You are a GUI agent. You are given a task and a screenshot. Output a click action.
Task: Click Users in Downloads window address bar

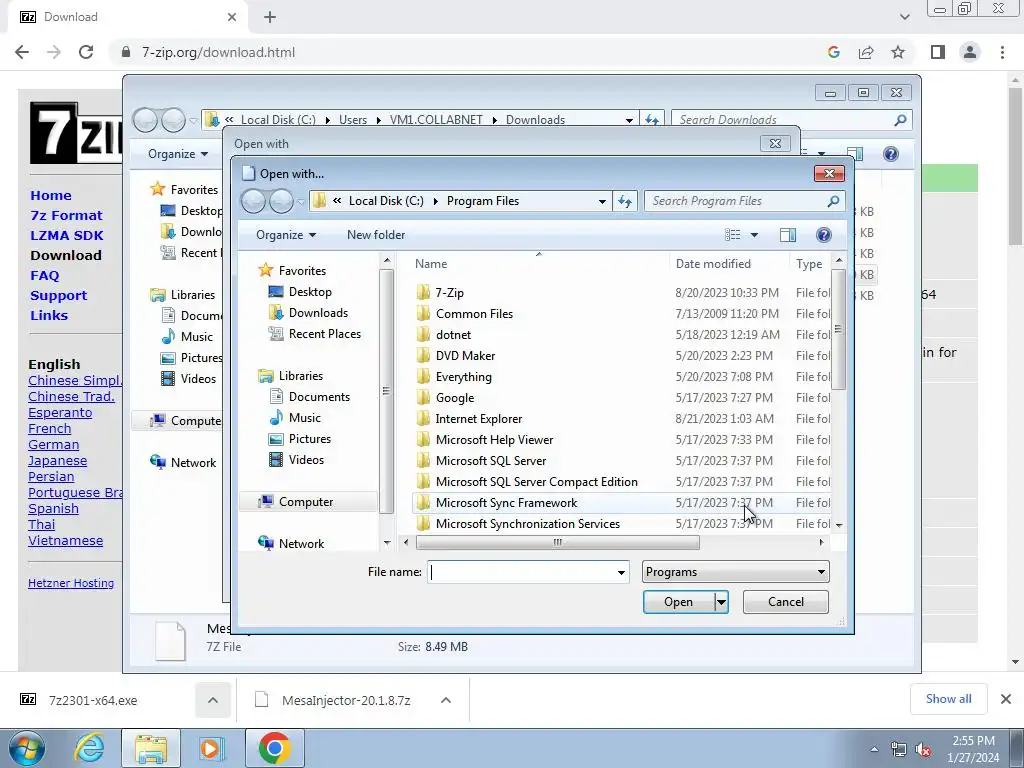(353, 120)
